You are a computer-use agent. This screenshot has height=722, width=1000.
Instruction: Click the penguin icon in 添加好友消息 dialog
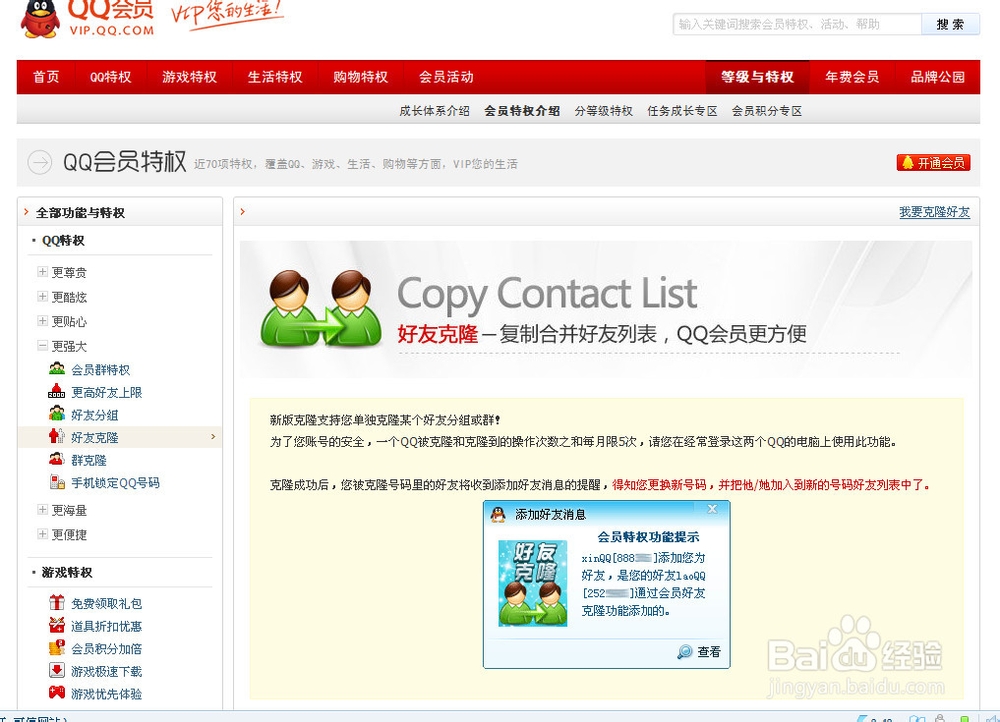[498, 514]
